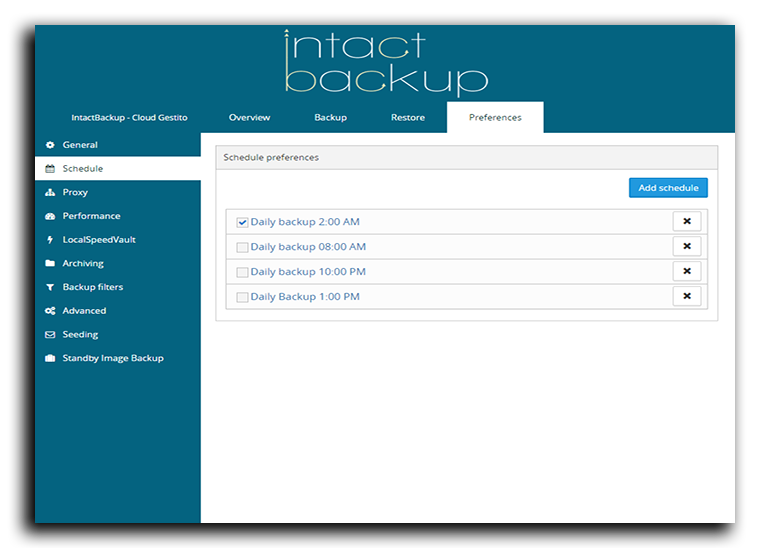The height and width of the screenshot is (548, 770).
Task: Open the Daily backup 08:00 AM schedule link
Action: point(308,247)
